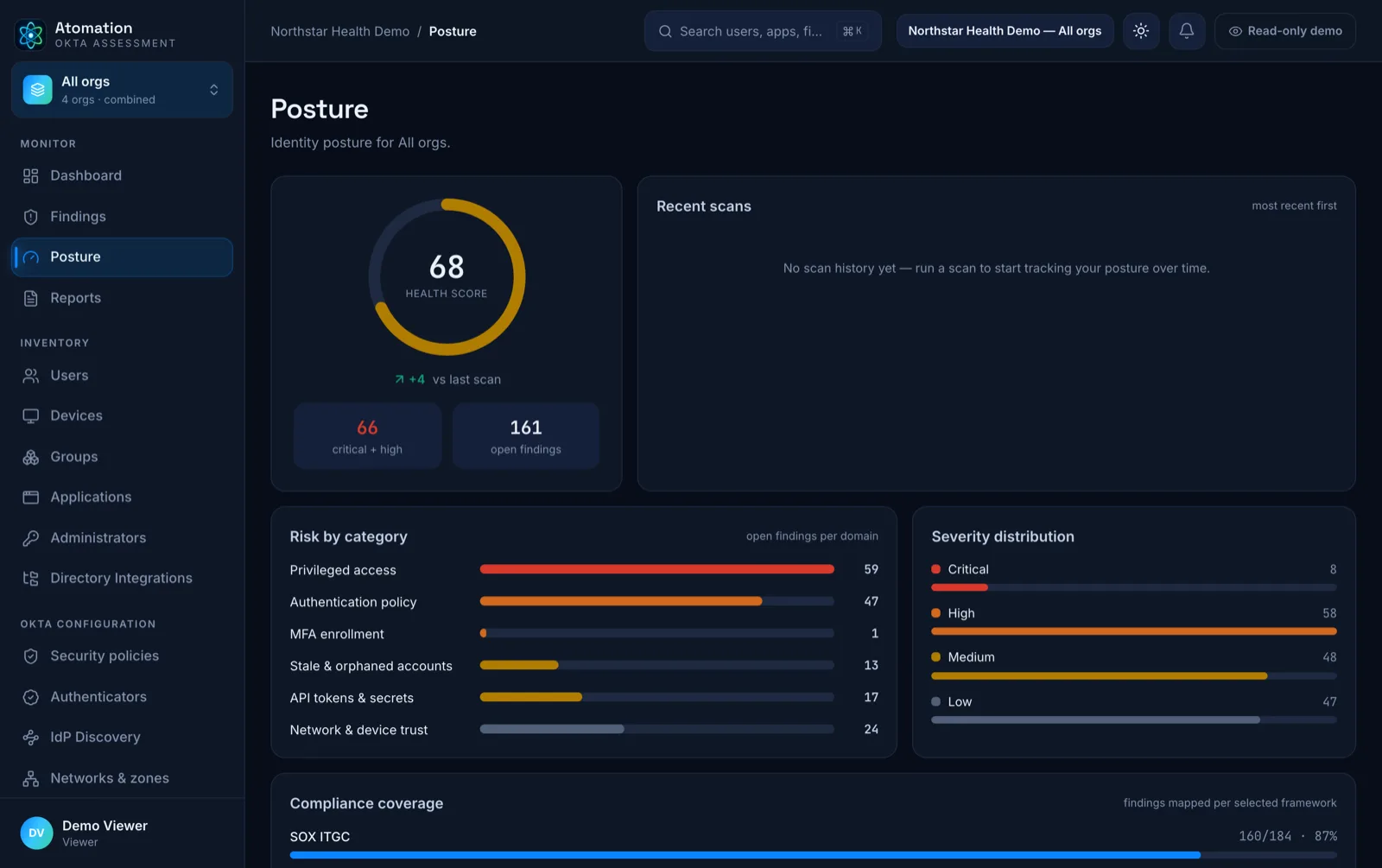1382x868 pixels.
Task: Click the Reports document icon
Action: (x=31, y=298)
